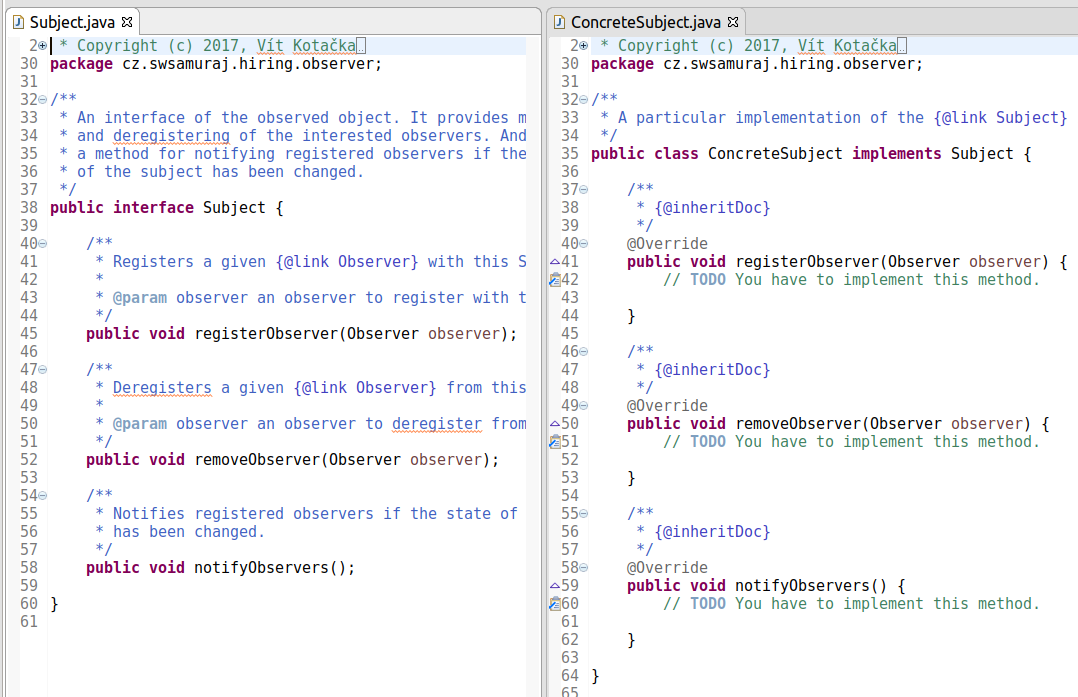Expand the folded copyright header in Subject.java

click(42, 46)
